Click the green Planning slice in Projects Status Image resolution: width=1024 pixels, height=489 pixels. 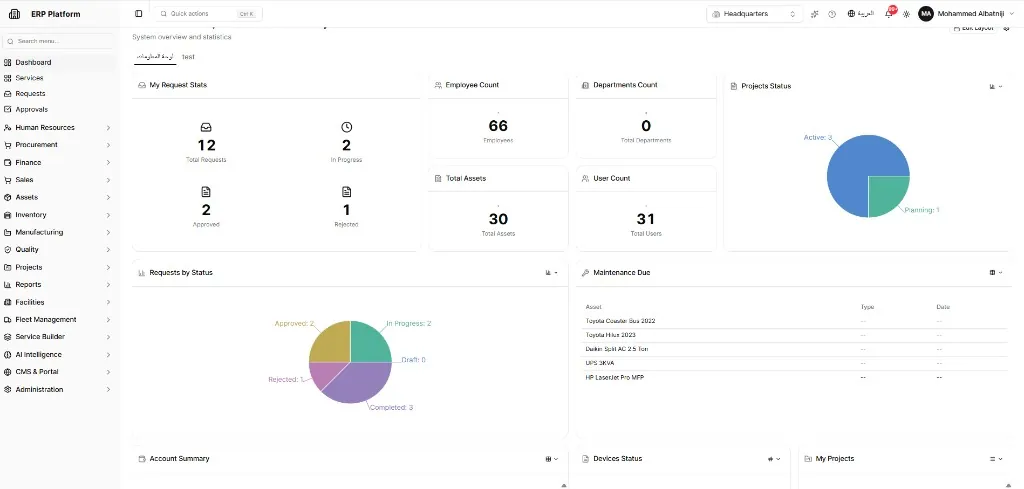pyautogui.click(x=885, y=193)
